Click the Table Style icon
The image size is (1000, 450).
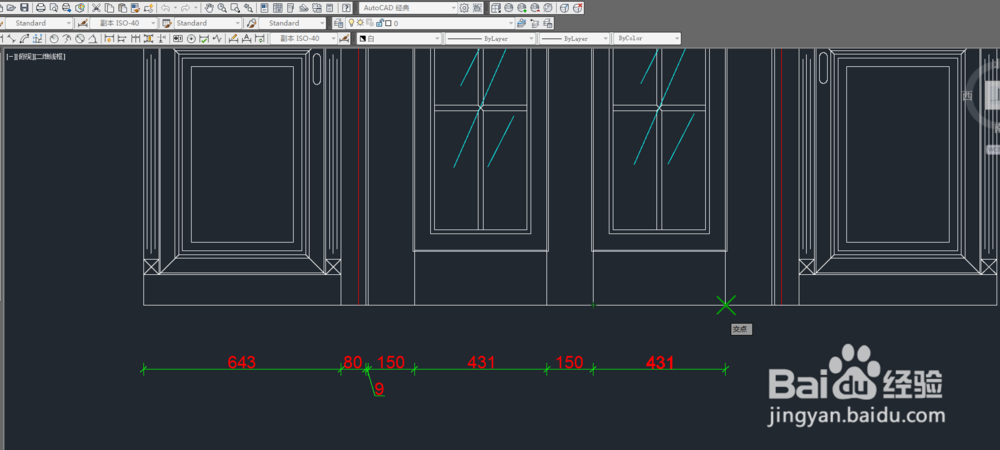pos(166,23)
